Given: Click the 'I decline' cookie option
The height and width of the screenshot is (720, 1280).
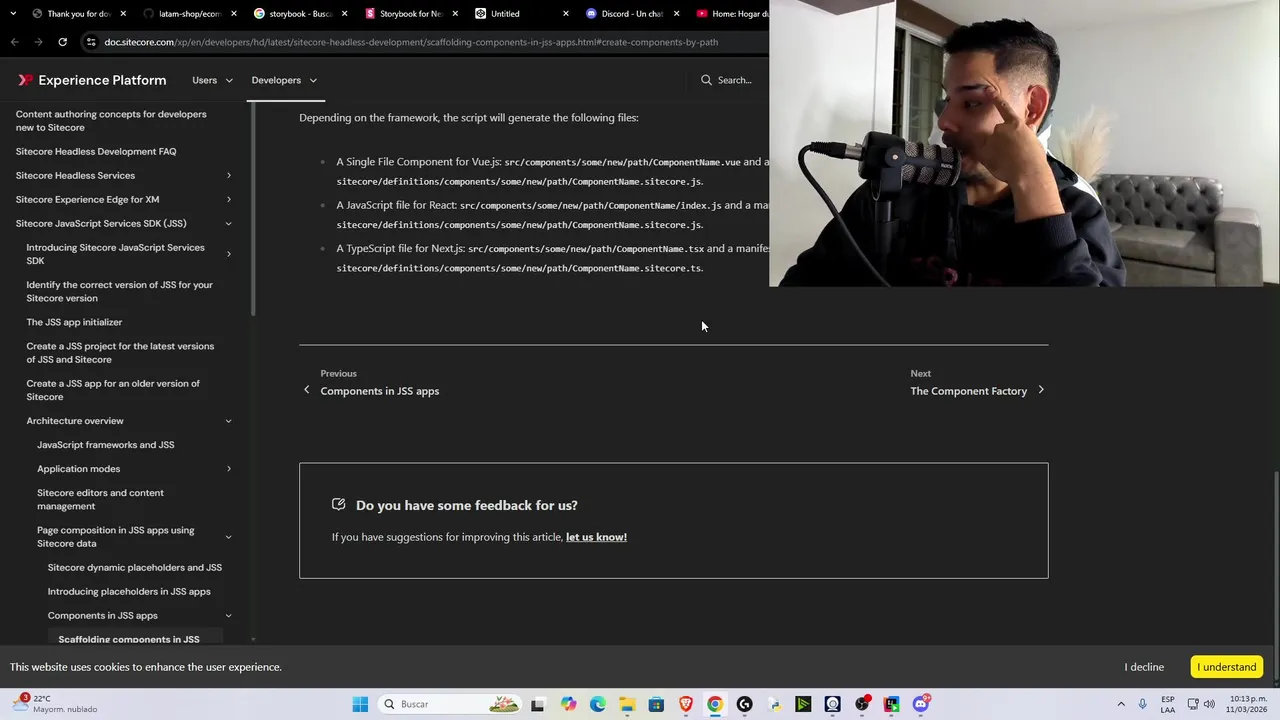Looking at the screenshot, I should [1144, 667].
